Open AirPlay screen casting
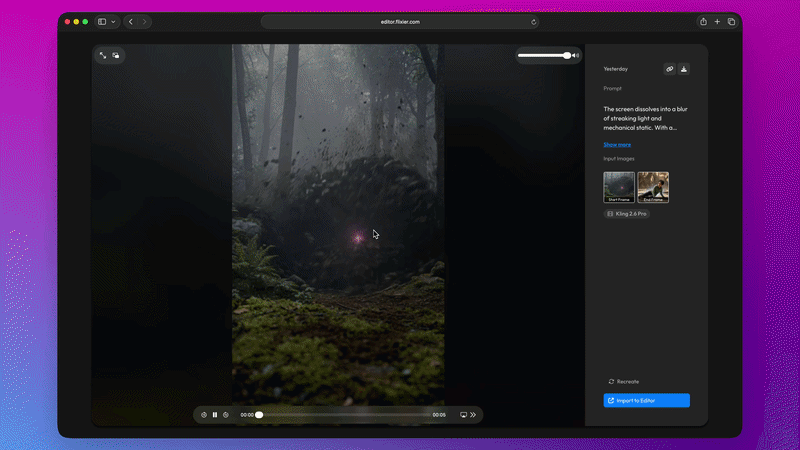 pyautogui.click(x=463, y=414)
